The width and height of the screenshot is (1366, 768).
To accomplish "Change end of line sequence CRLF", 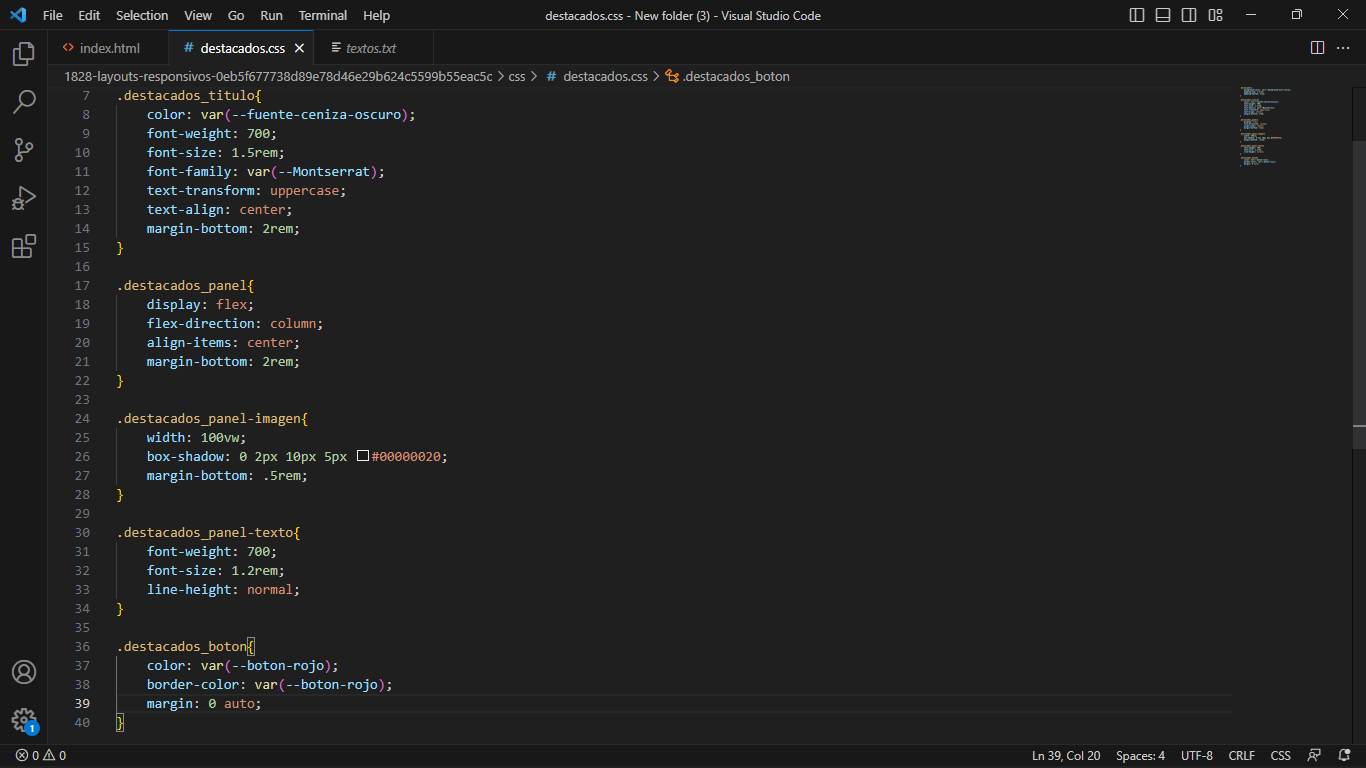I will click(1241, 756).
